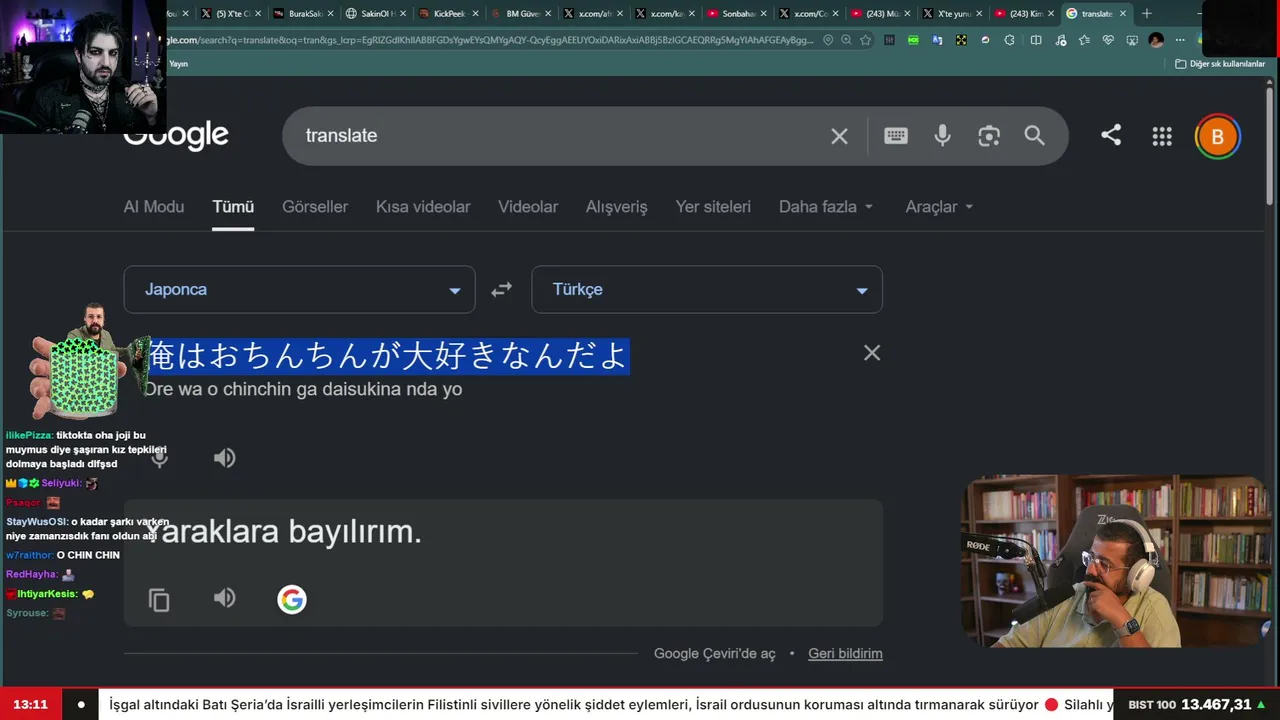1280x720 pixels.
Task: Open the Yer siteleri tab
Action: (x=713, y=207)
